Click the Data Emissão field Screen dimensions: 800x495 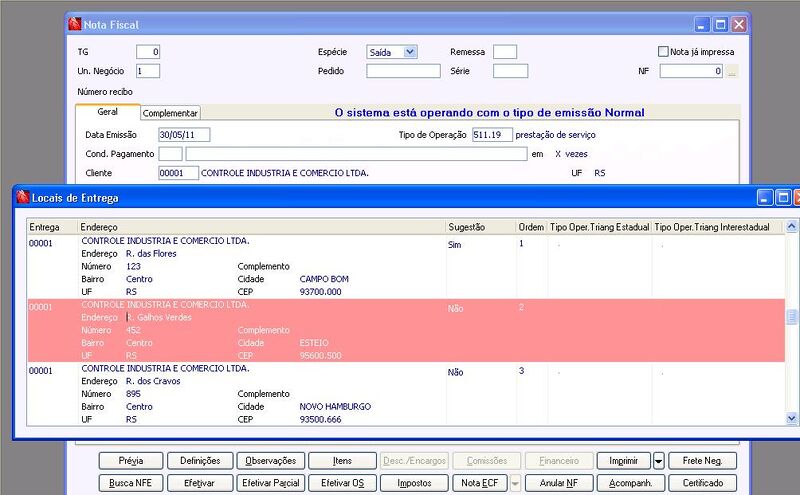point(184,135)
